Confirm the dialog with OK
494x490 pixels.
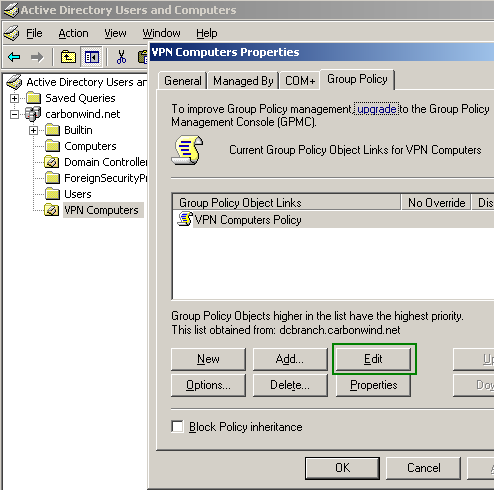pyautogui.click(x=342, y=468)
